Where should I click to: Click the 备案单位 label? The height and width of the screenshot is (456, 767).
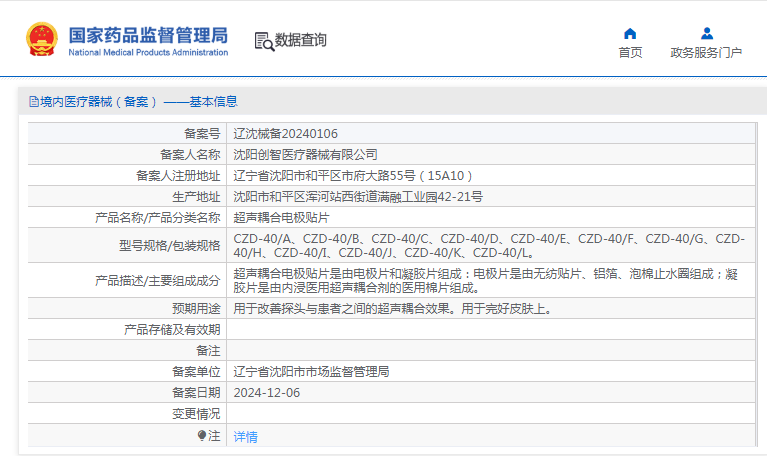[x=196, y=372]
